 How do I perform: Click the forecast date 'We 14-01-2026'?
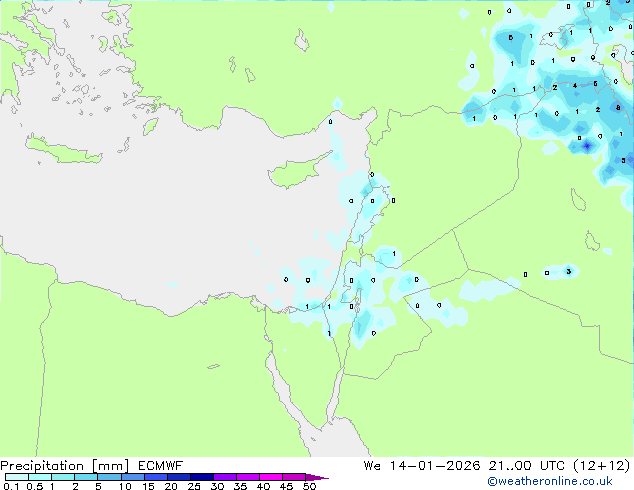422,466
